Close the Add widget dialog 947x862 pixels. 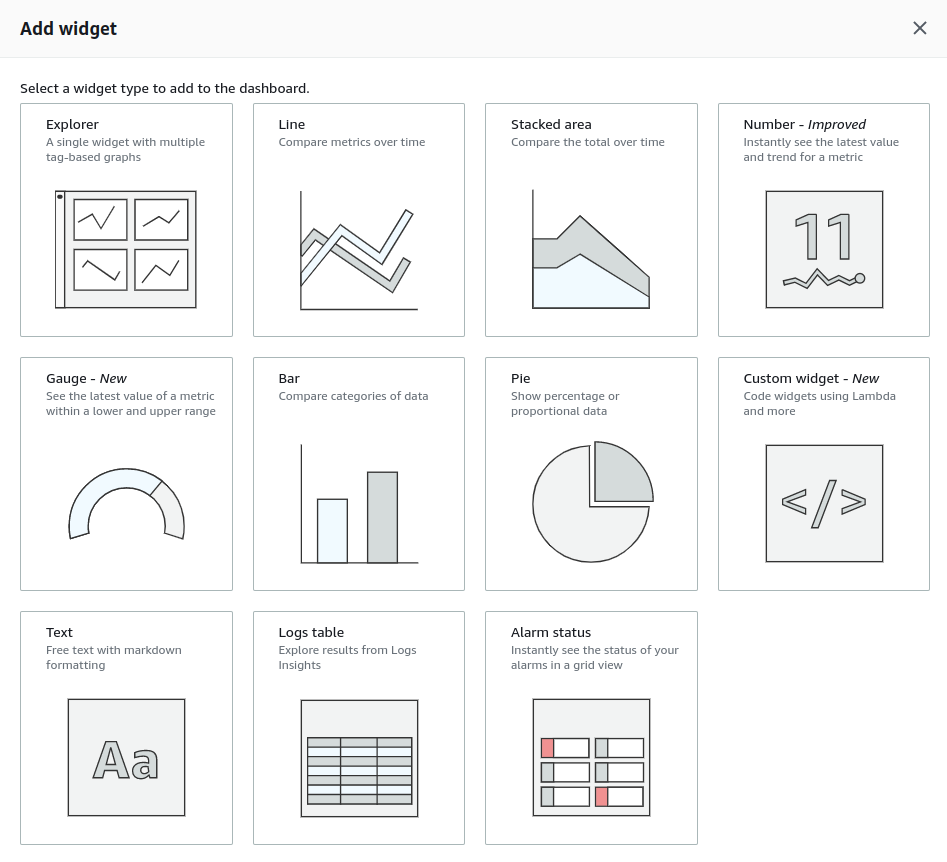click(x=920, y=28)
